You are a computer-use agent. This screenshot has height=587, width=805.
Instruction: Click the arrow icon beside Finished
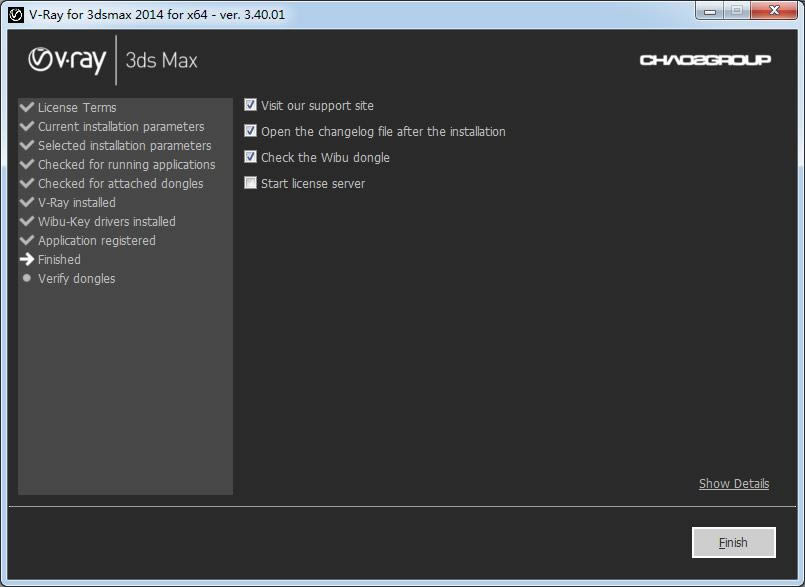tap(27, 259)
